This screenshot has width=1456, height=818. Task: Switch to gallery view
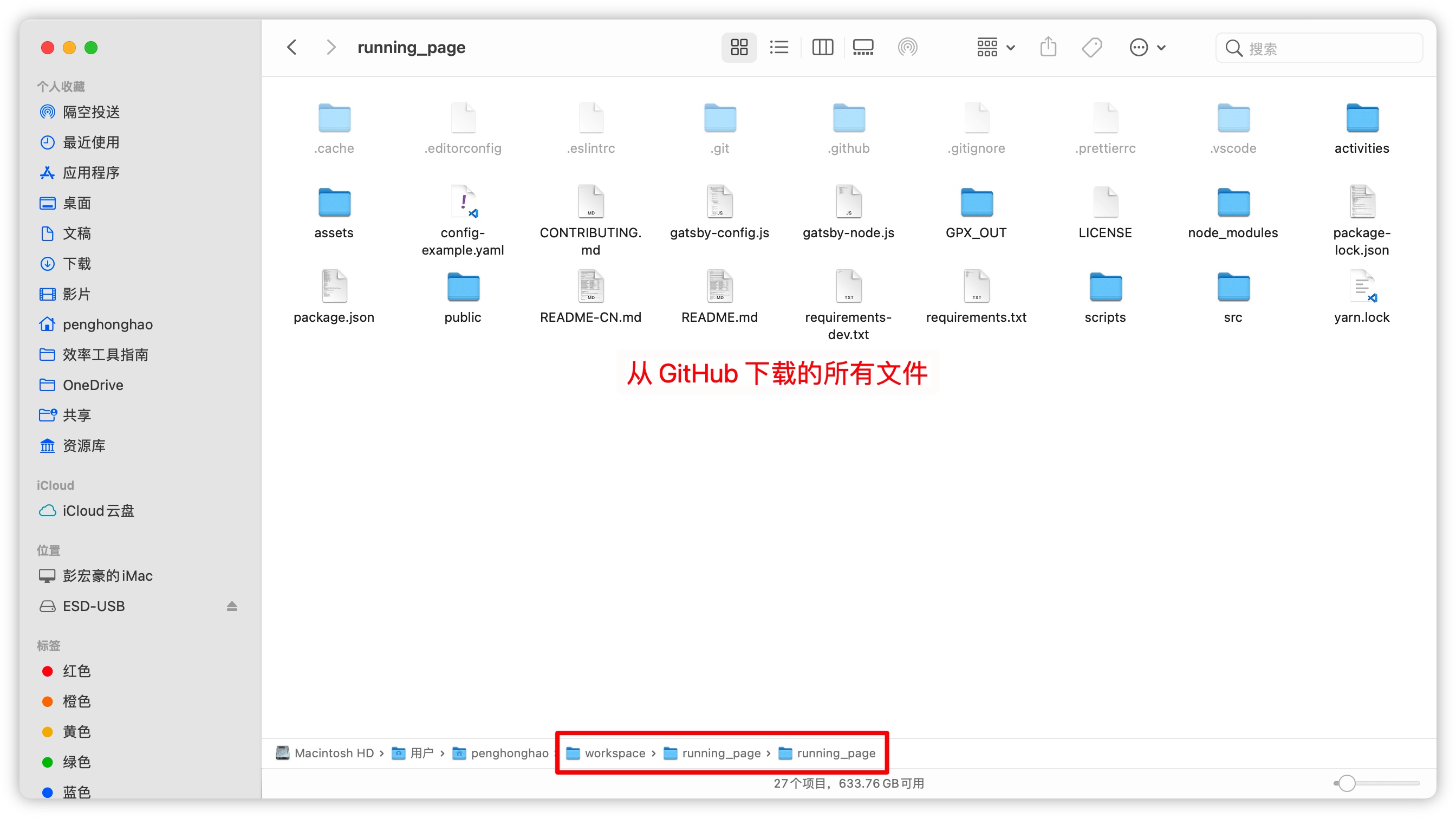click(863, 48)
